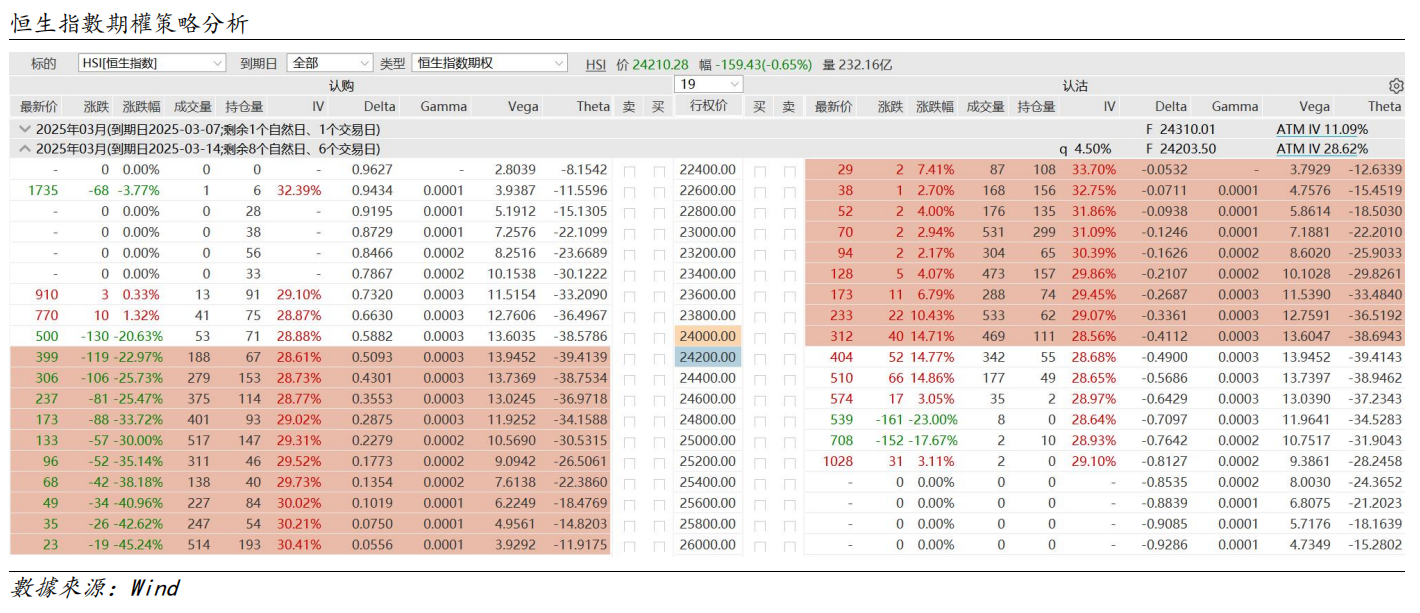The image size is (1420, 613).
Task: Click the ATM IV 11.09% link
Action: click(1322, 129)
